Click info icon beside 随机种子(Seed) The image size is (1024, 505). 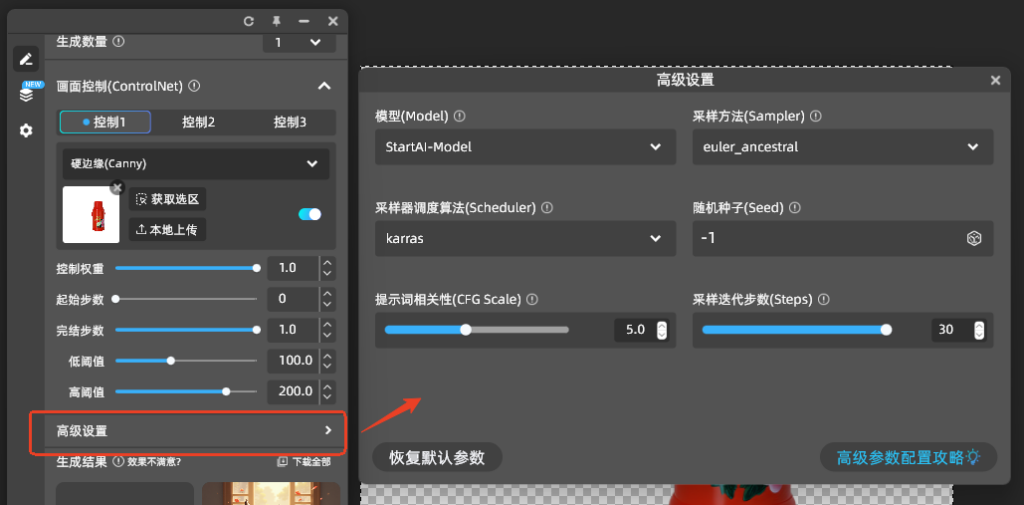(795, 208)
